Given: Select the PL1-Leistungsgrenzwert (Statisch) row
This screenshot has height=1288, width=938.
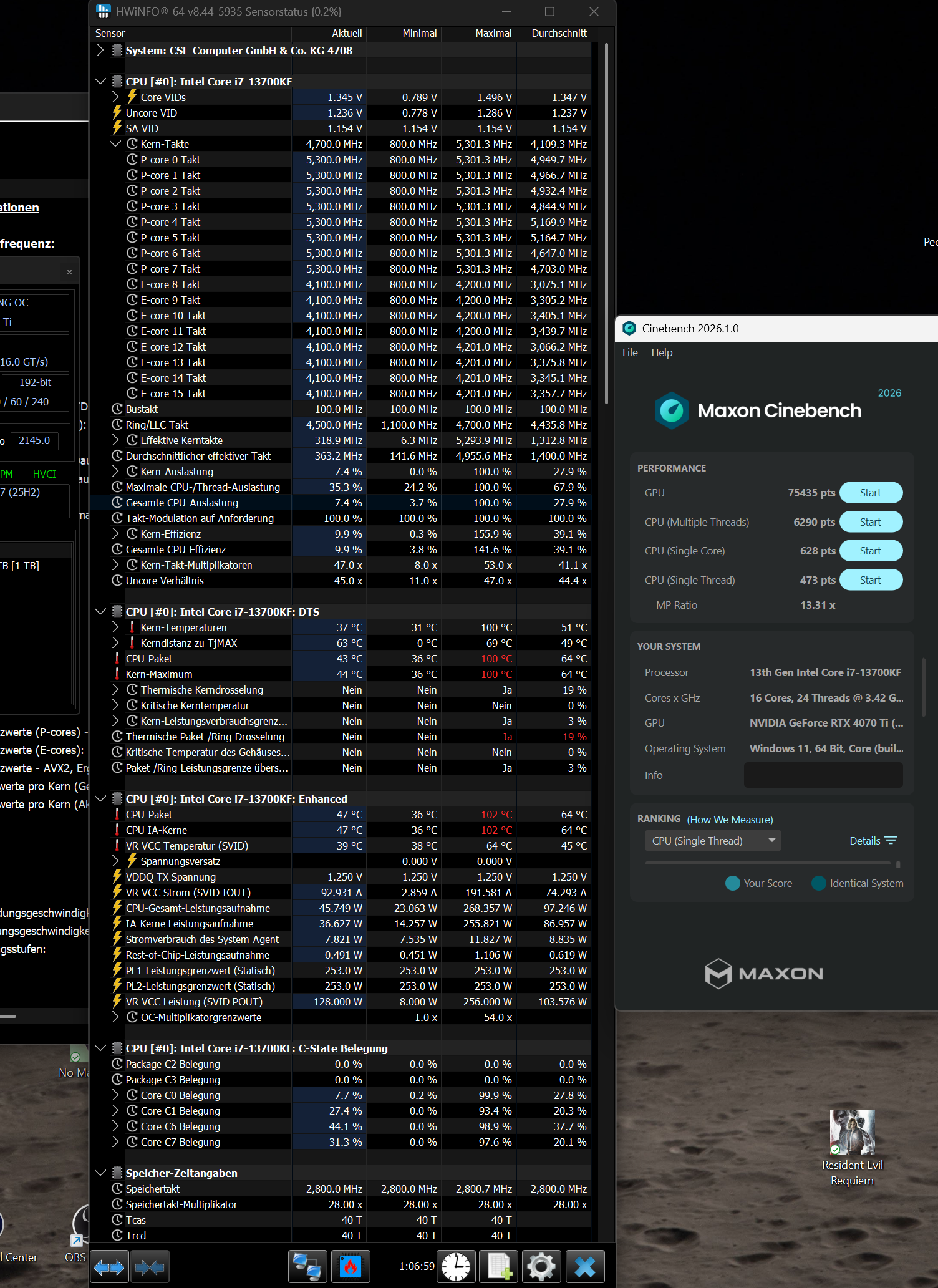Looking at the screenshot, I should 341,971.
